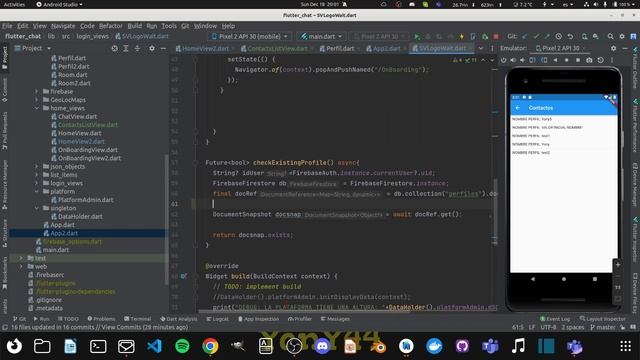Trigger Flutter hot reload lightning icon
This screenshot has height=360, width=640.
point(462,36)
